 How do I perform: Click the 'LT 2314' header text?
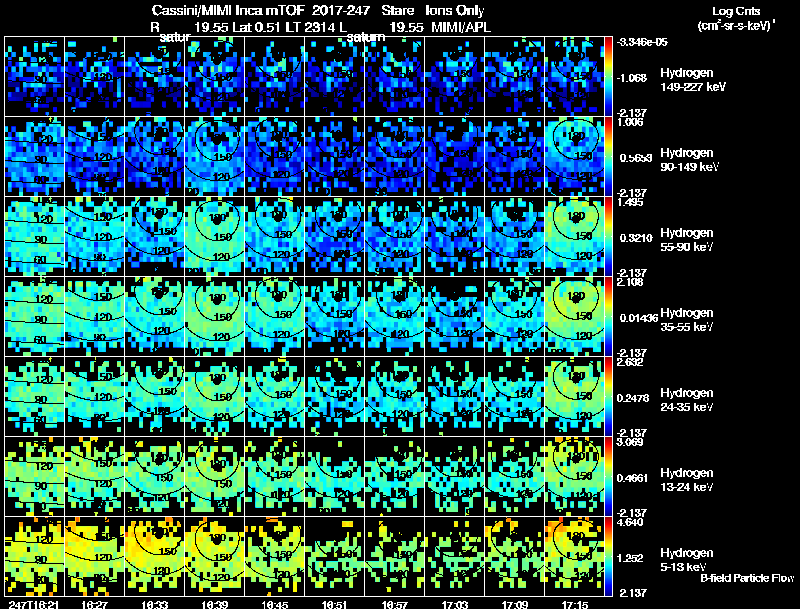pos(310,28)
